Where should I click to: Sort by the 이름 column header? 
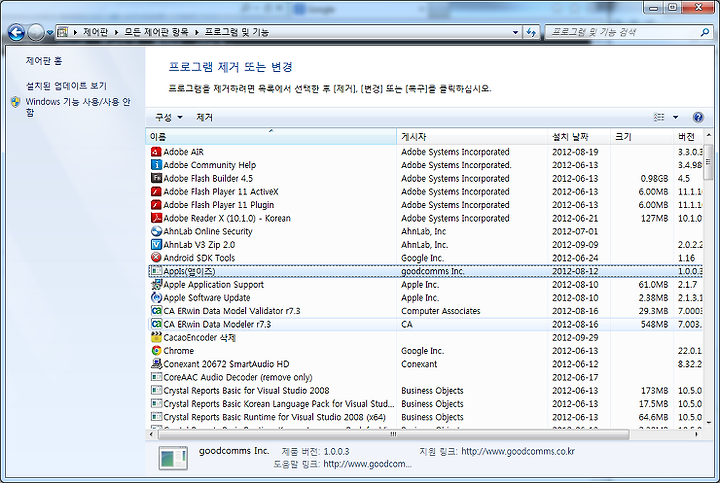click(x=271, y=137)
